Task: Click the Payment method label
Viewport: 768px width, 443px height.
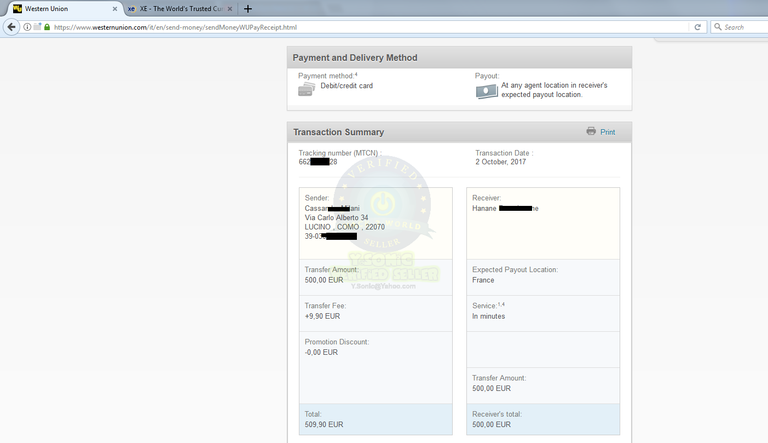Action: (326, 75)
